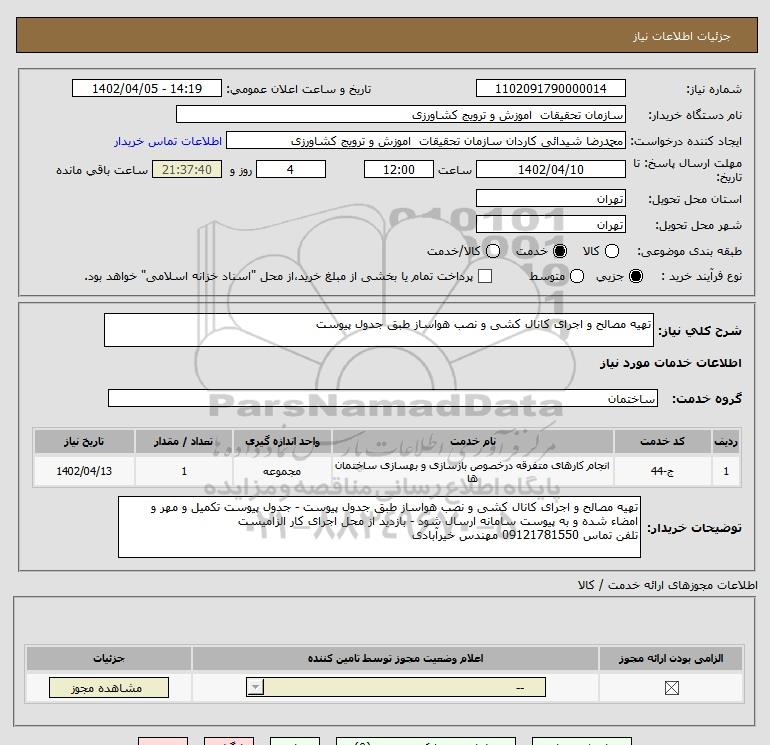Click the remaining days field showing 4
The width and height of the screenshot is (770, 745).
(x=291, y=169)
